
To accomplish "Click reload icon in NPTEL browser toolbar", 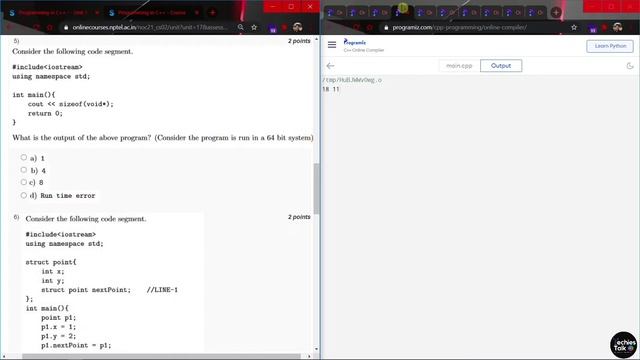I will click(37, 27).
